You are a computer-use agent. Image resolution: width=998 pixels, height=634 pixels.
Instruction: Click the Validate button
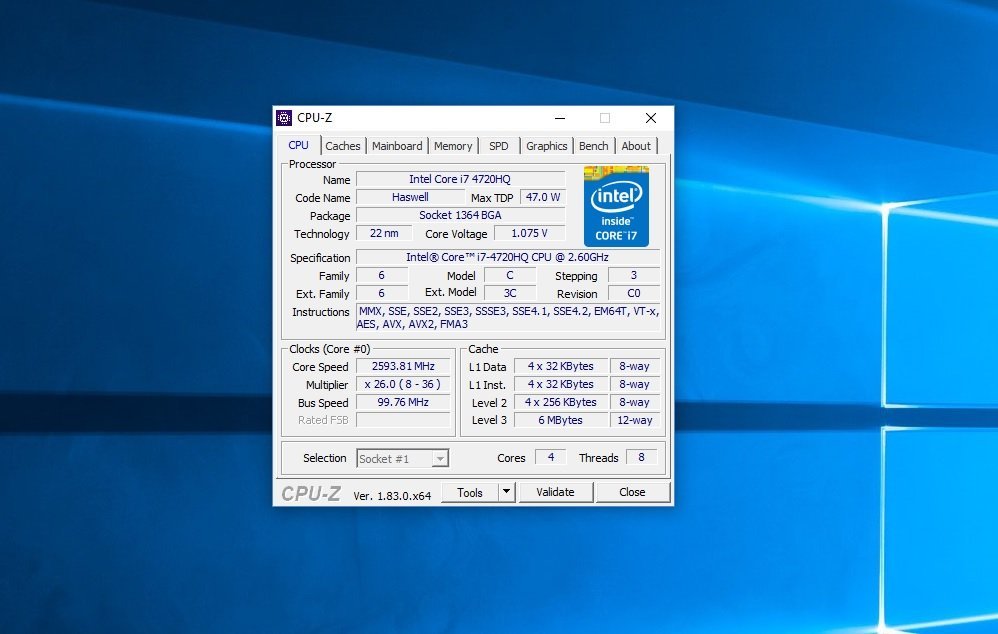pyautogui.click(x=556, y=492)
